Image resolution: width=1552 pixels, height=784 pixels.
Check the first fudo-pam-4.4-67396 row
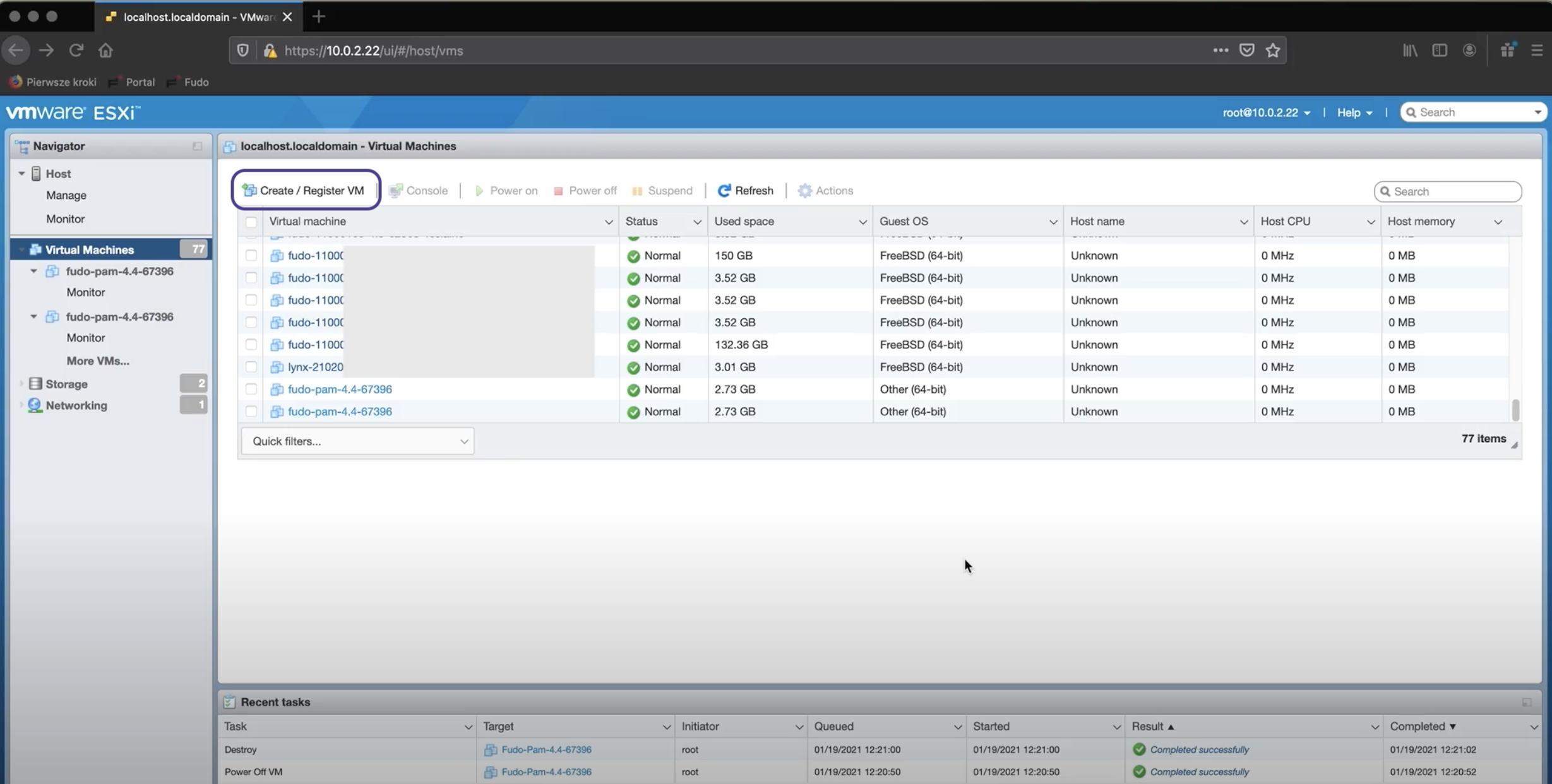click(250, 389)
